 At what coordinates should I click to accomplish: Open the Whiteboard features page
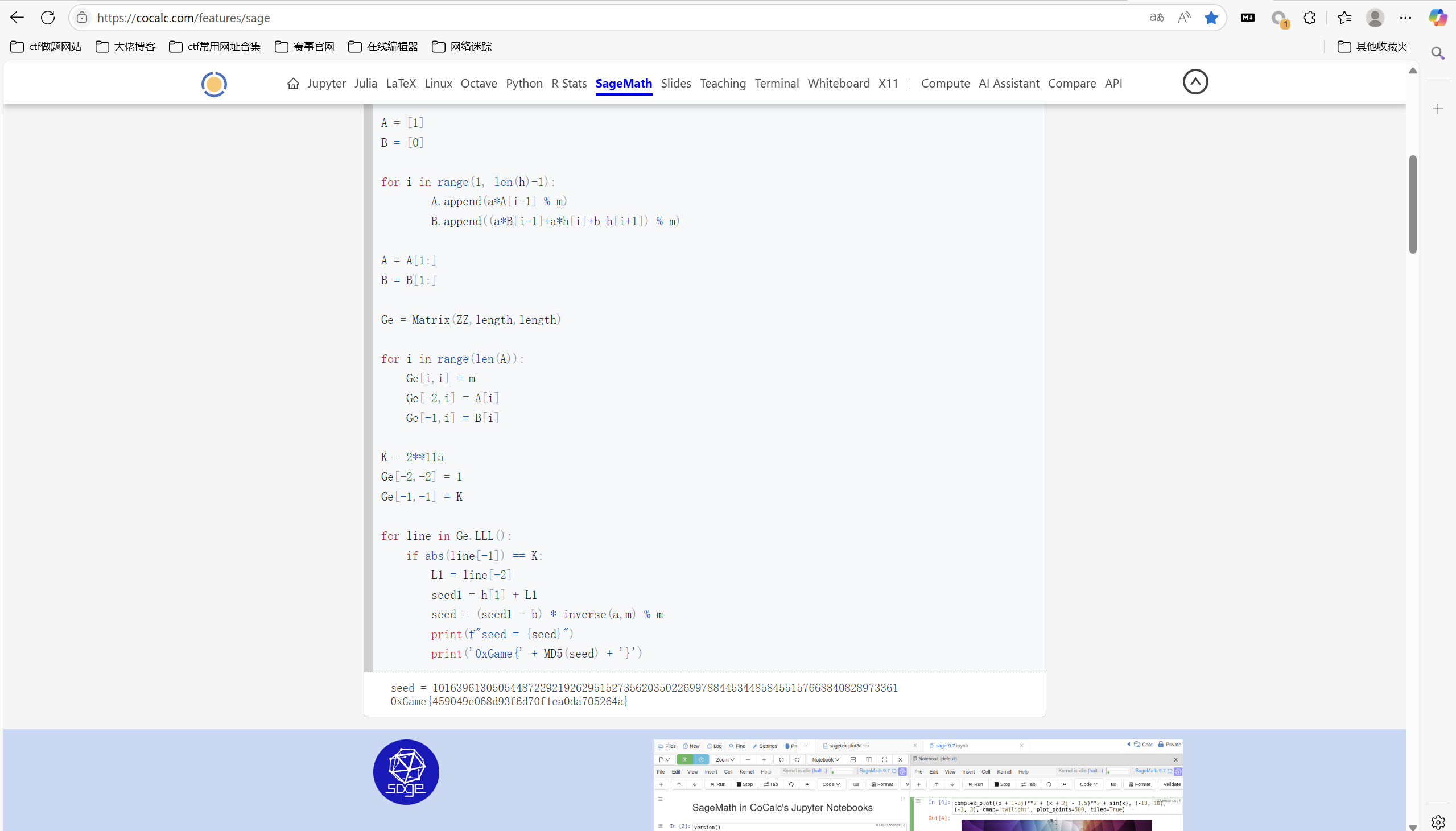839,84
